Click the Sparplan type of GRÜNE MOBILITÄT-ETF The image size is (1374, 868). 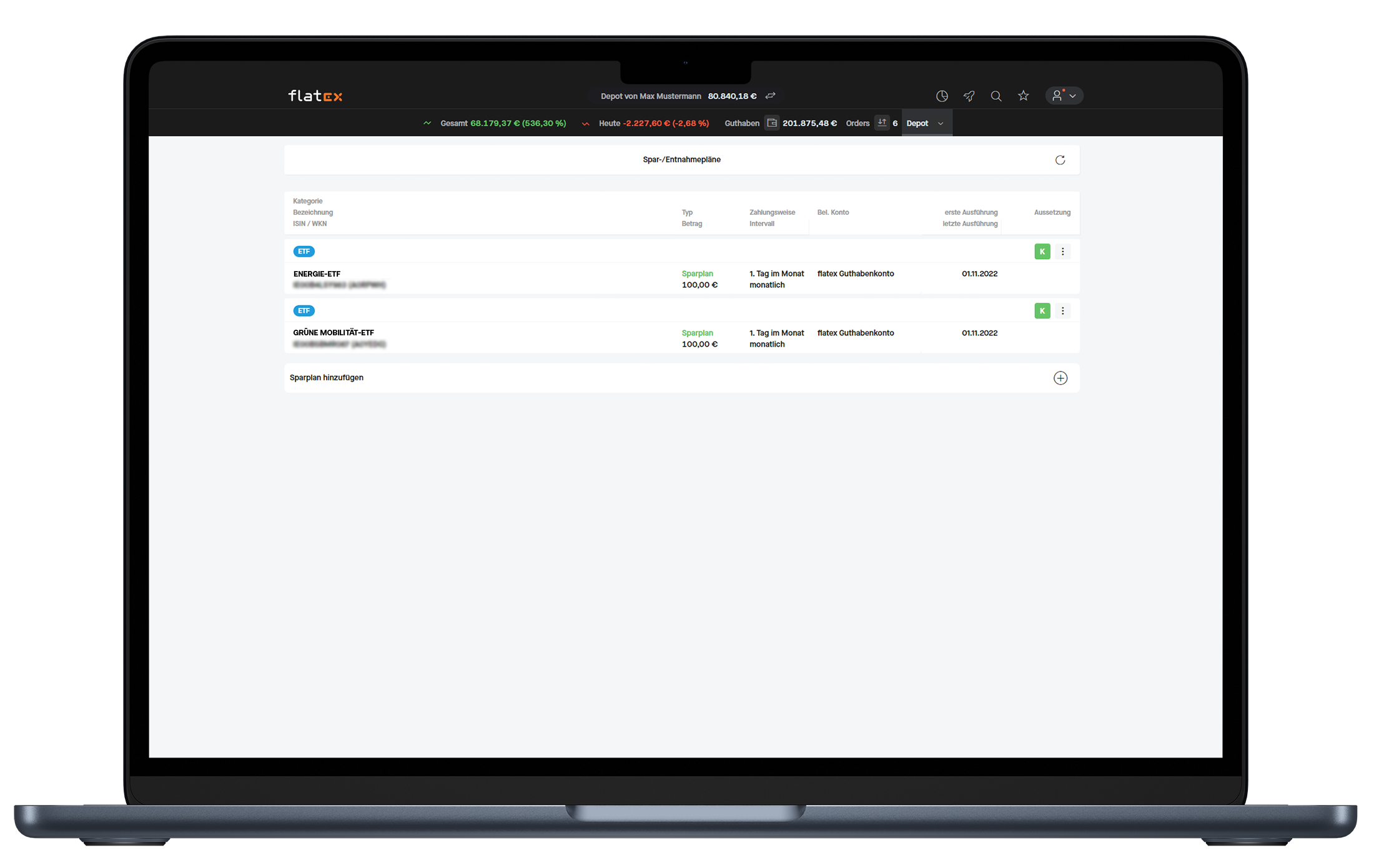(x=698, y=333)
